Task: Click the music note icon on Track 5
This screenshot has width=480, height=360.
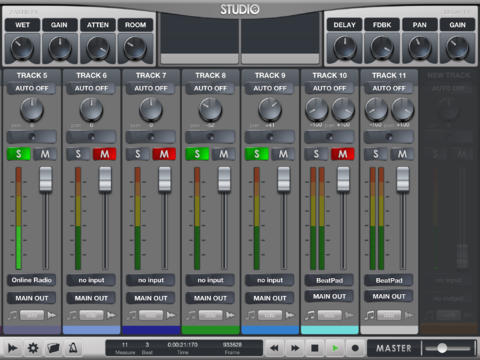Action: (x=12, y=315)
